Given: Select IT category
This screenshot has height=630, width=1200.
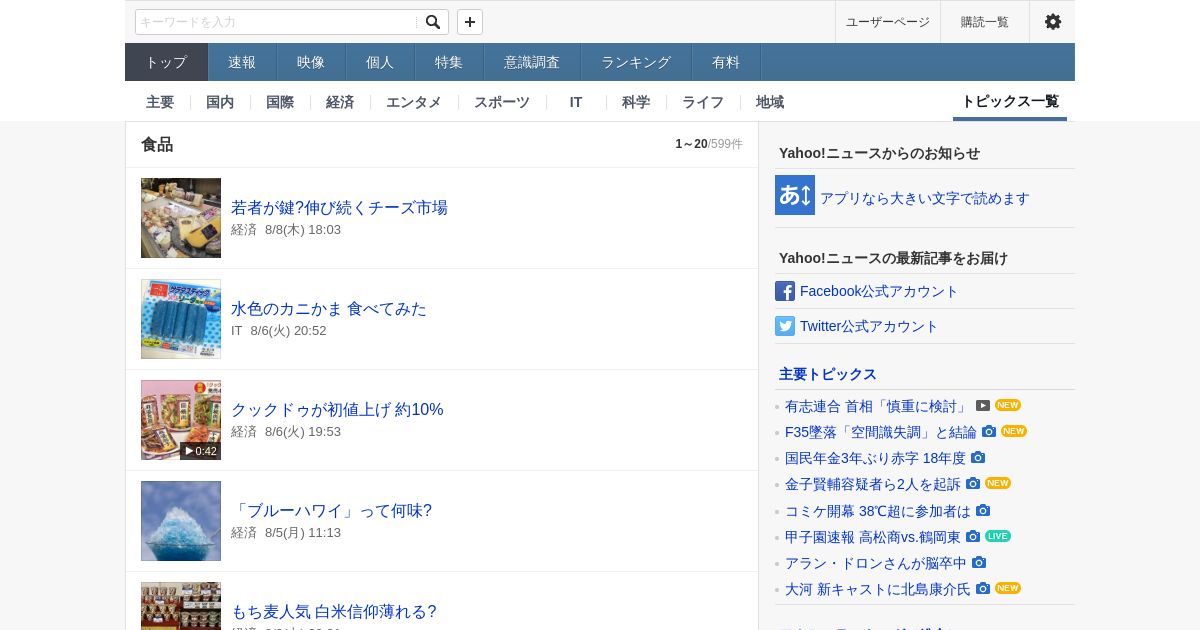Looking at the screenshot, I should tap(576, 102).
